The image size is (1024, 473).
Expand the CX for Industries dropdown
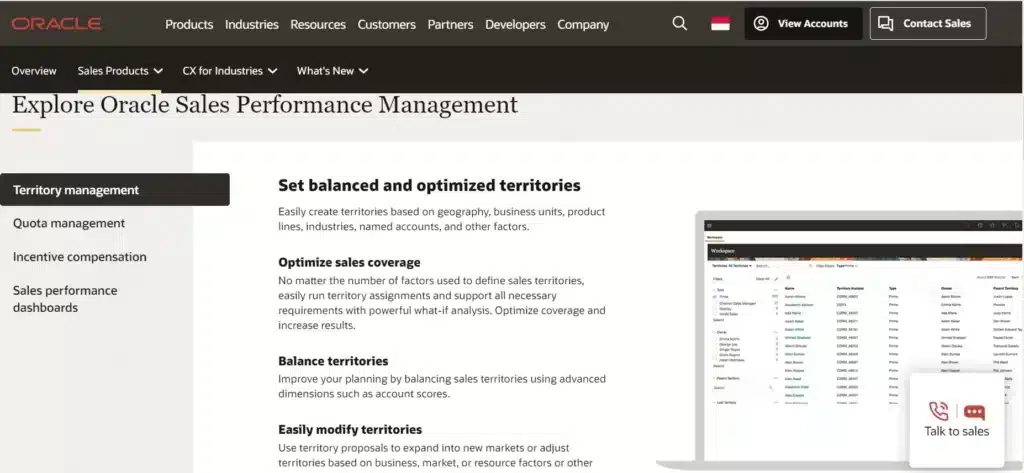[230, 71]
